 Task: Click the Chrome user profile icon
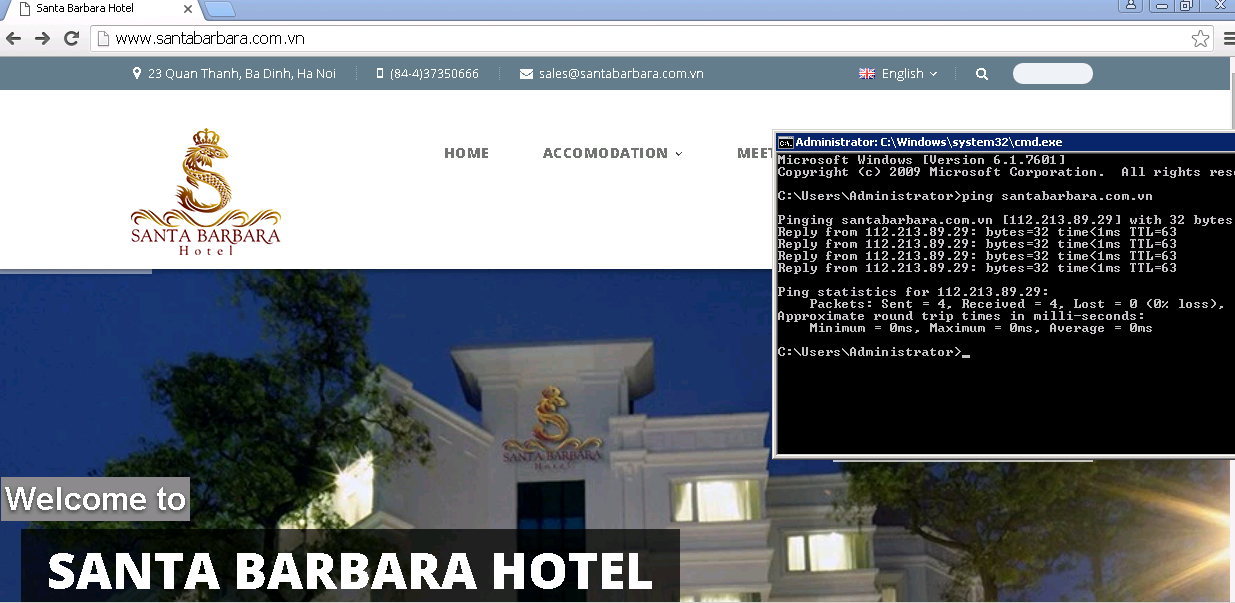1131,6
